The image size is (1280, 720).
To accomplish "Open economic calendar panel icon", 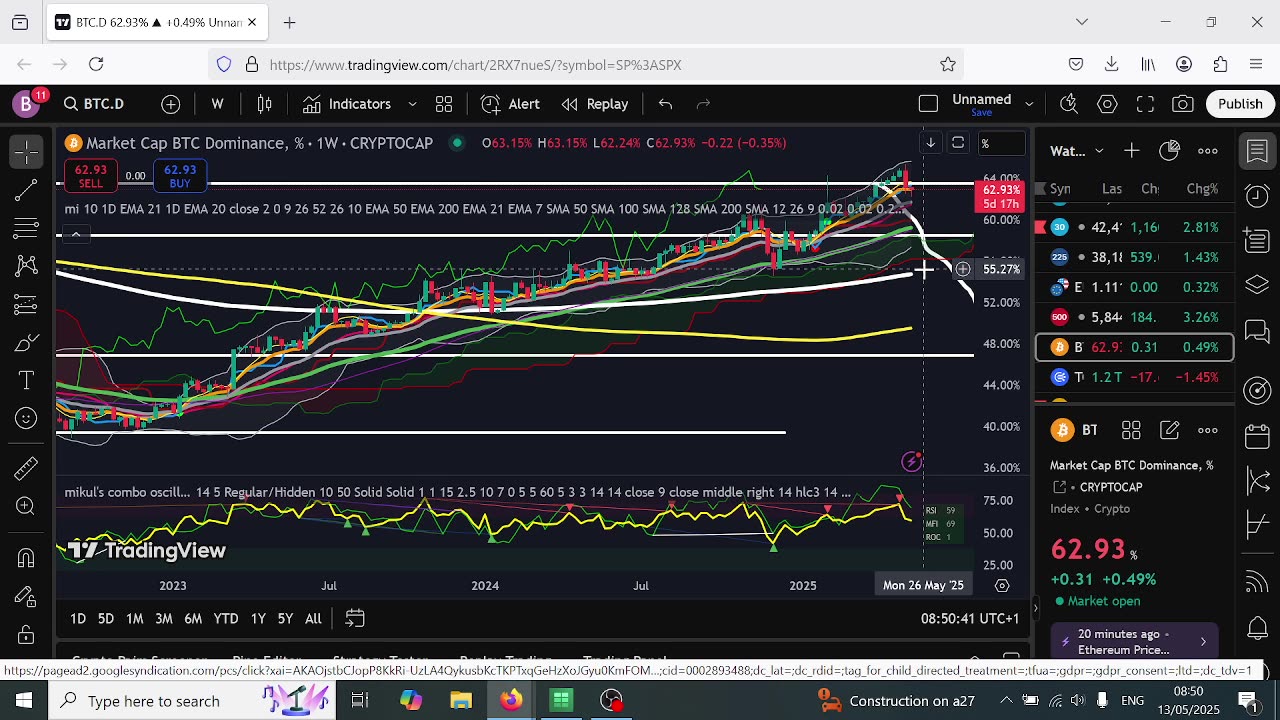I will (1258, 437).
